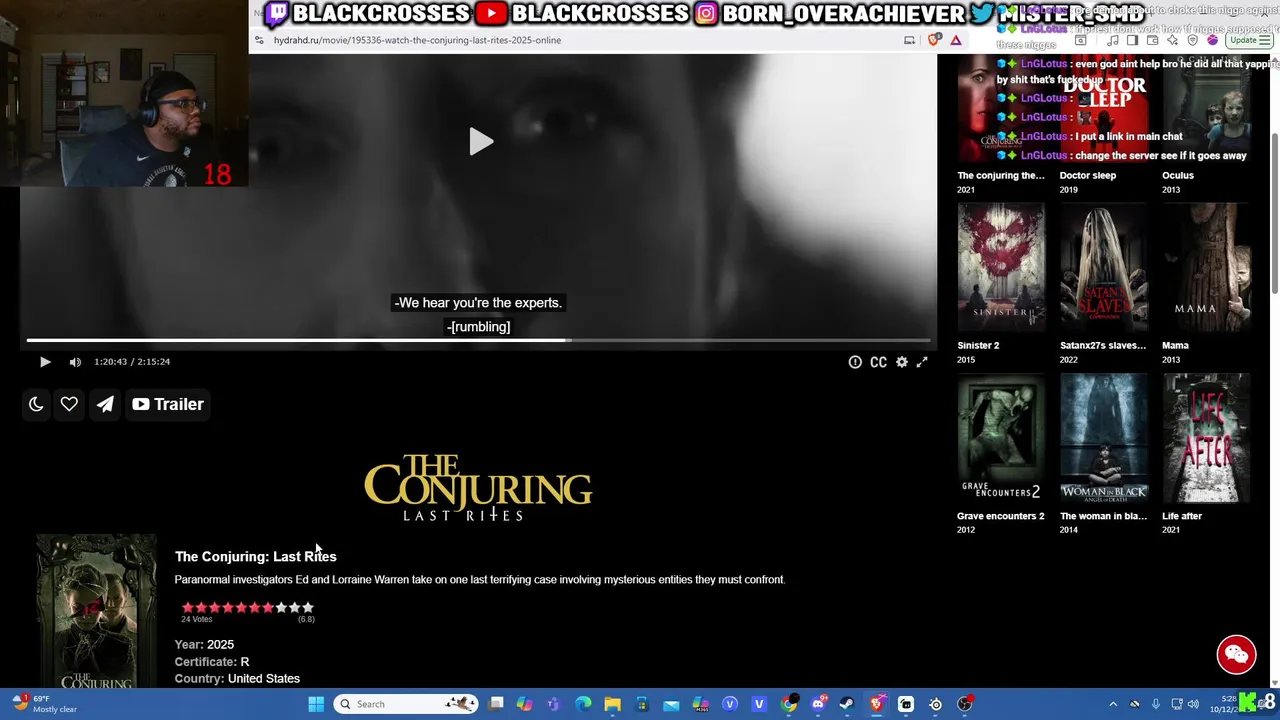Click The Conjuring: Last Rites title heading
Screen dimensions: 1280x720
[x=256, y=556]
